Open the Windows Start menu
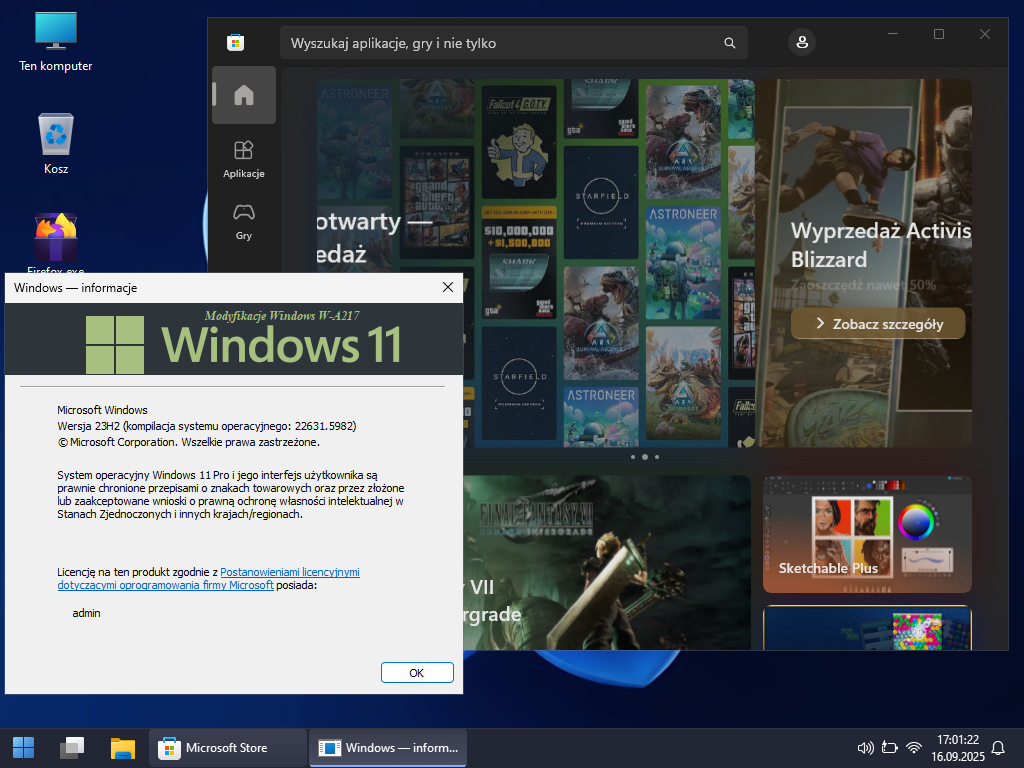Viewport: 1024px width, 768px height. click(23, 747)
